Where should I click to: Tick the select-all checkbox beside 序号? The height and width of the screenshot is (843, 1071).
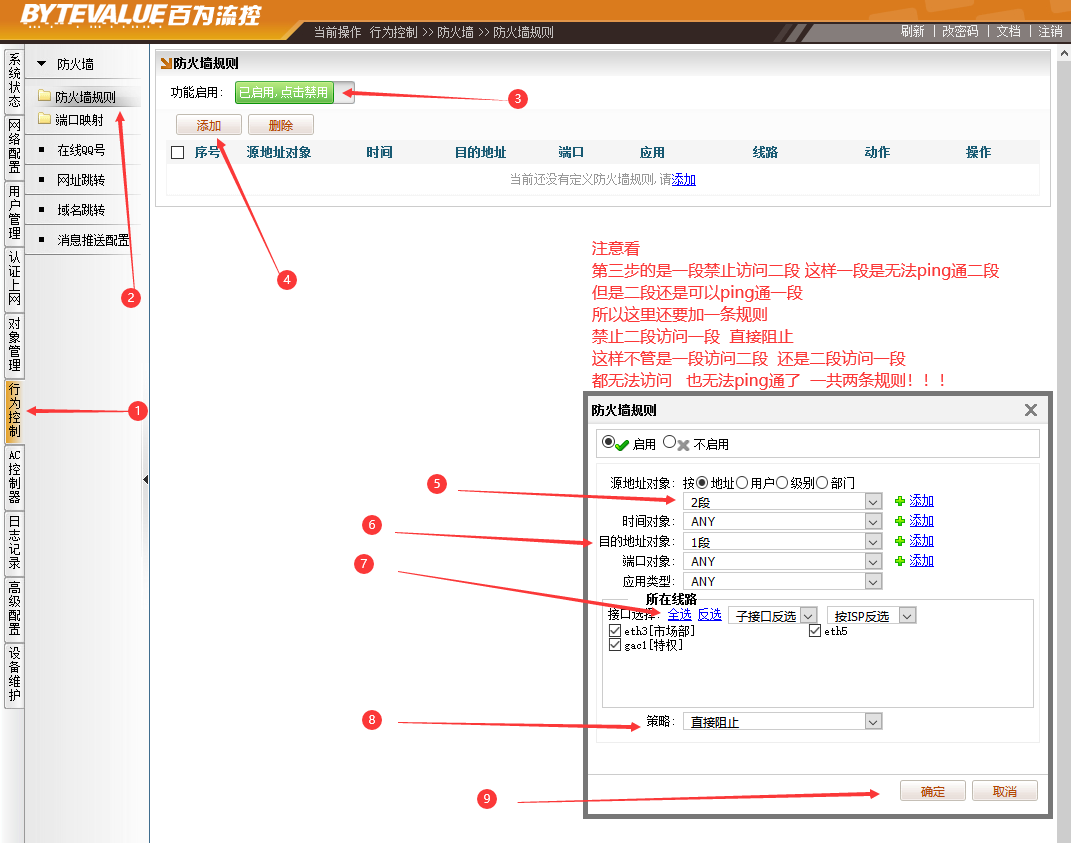coord(178,153)
